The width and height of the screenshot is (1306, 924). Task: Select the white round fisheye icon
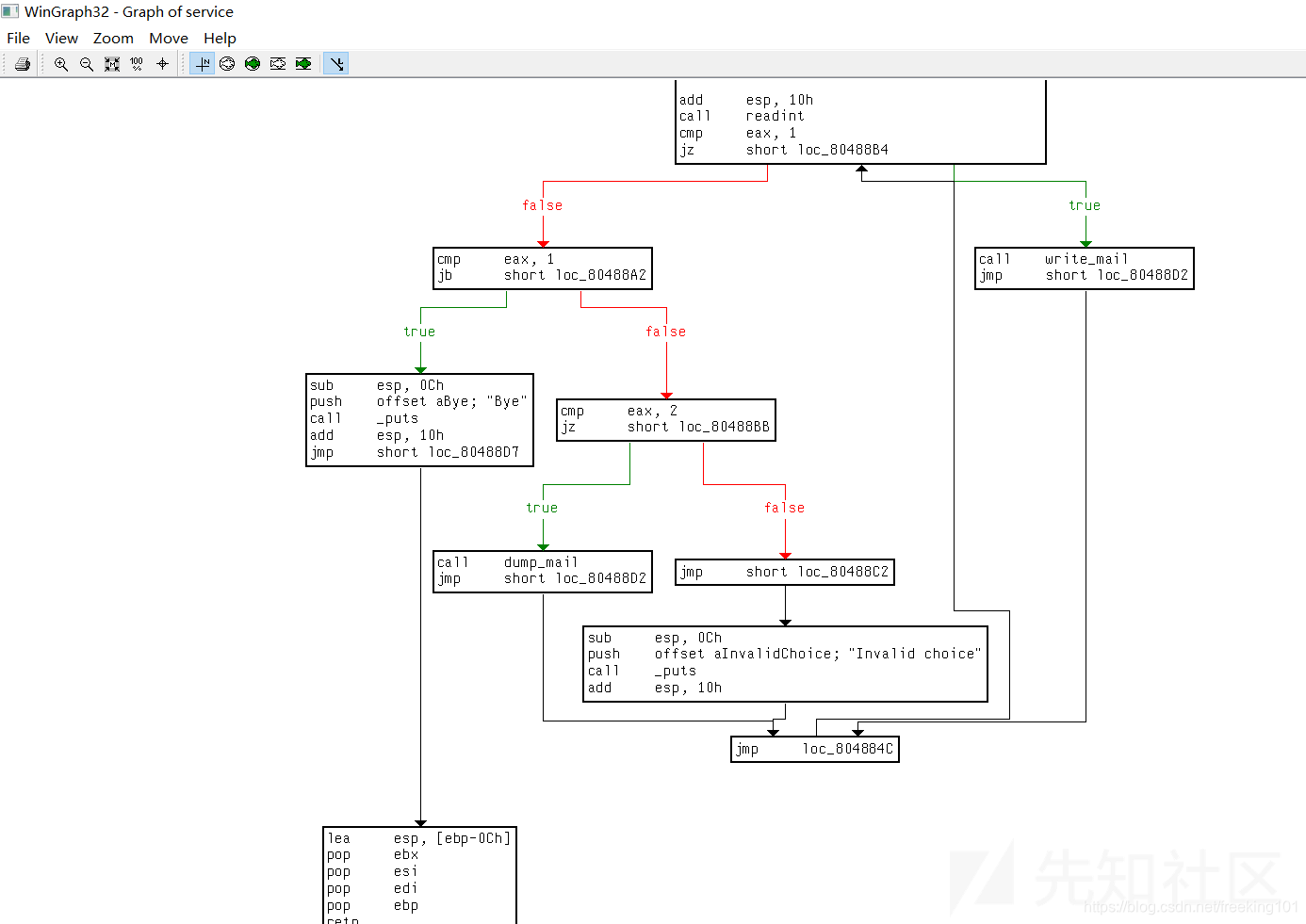(227, 64)
